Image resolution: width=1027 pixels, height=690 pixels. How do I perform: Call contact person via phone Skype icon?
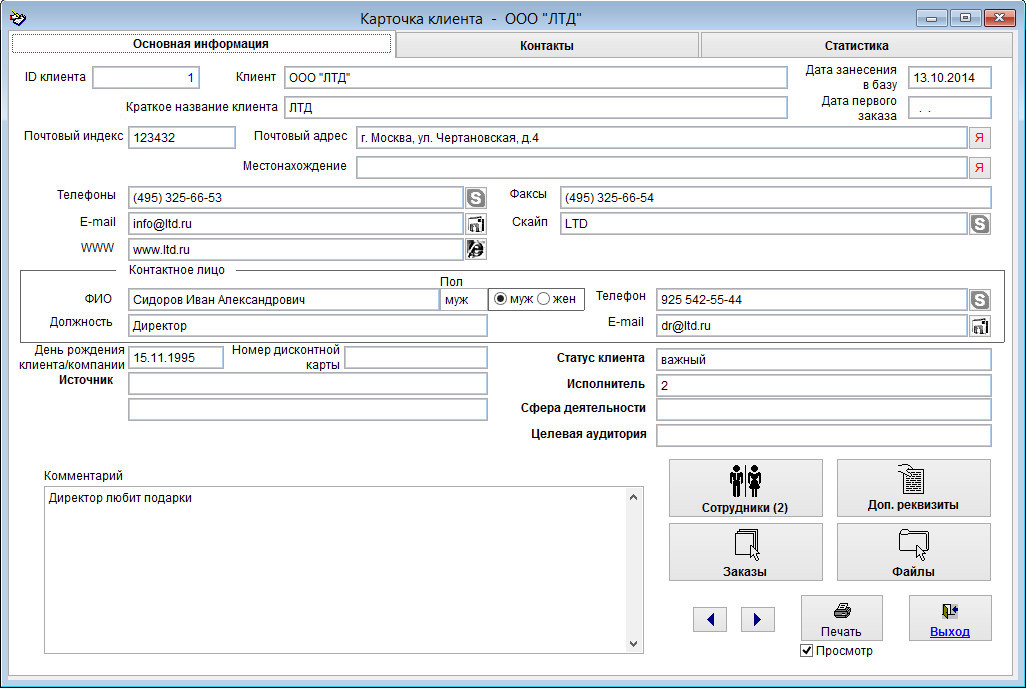pyautogui.click(x=980, y=299)
